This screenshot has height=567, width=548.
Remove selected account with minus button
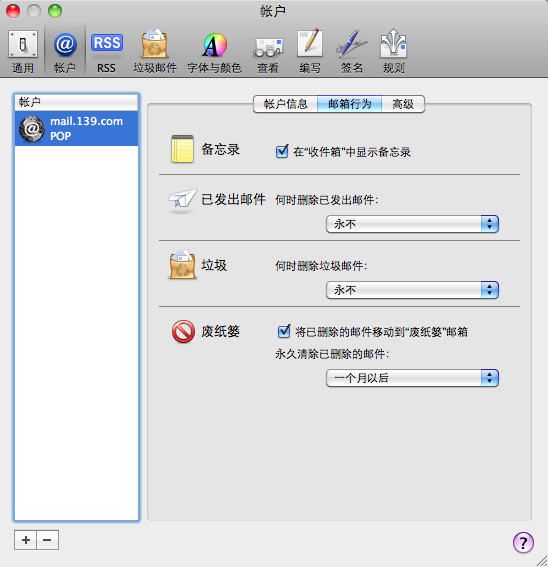(x=47, y=540)
